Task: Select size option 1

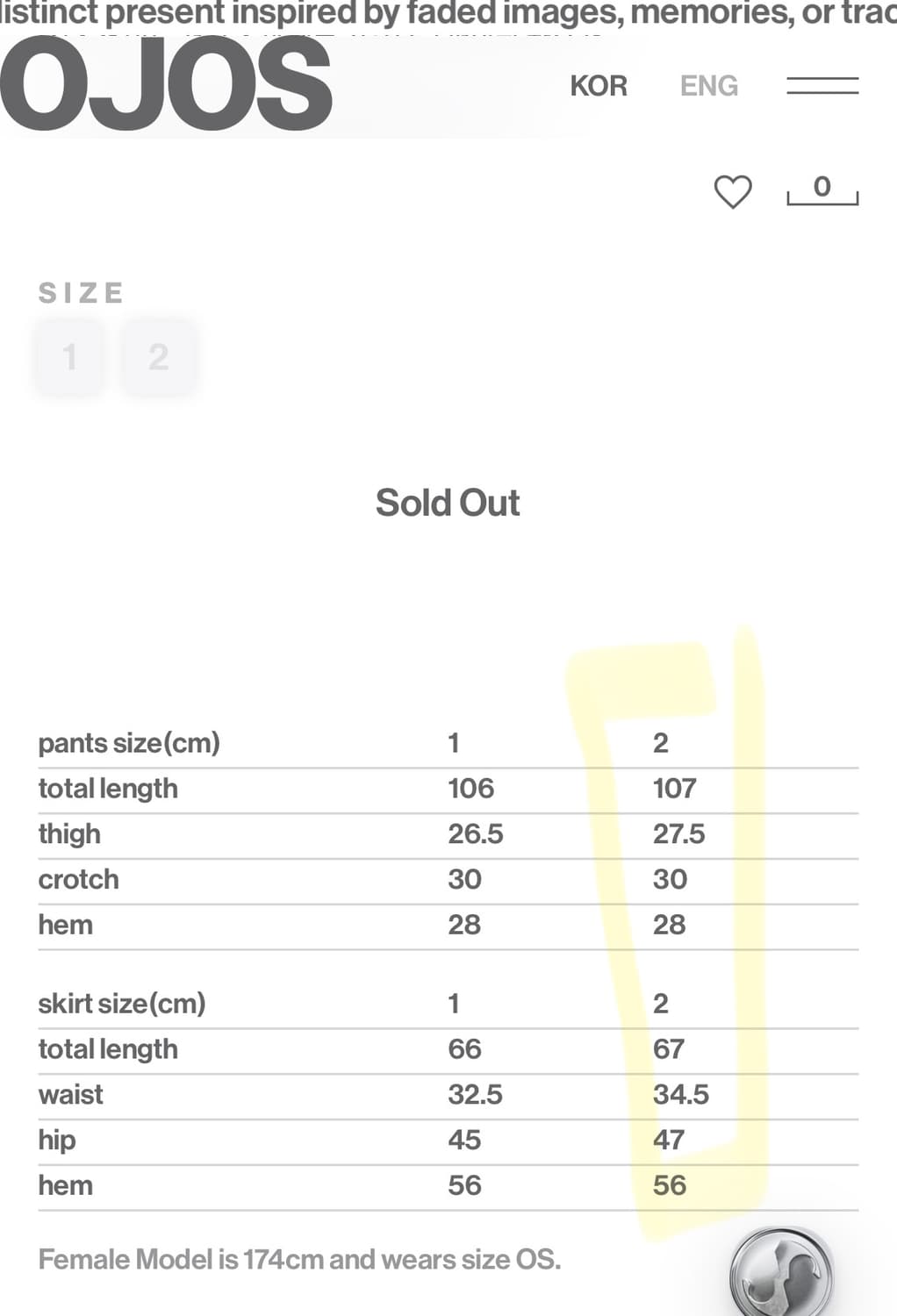Action: pos(69,357)
